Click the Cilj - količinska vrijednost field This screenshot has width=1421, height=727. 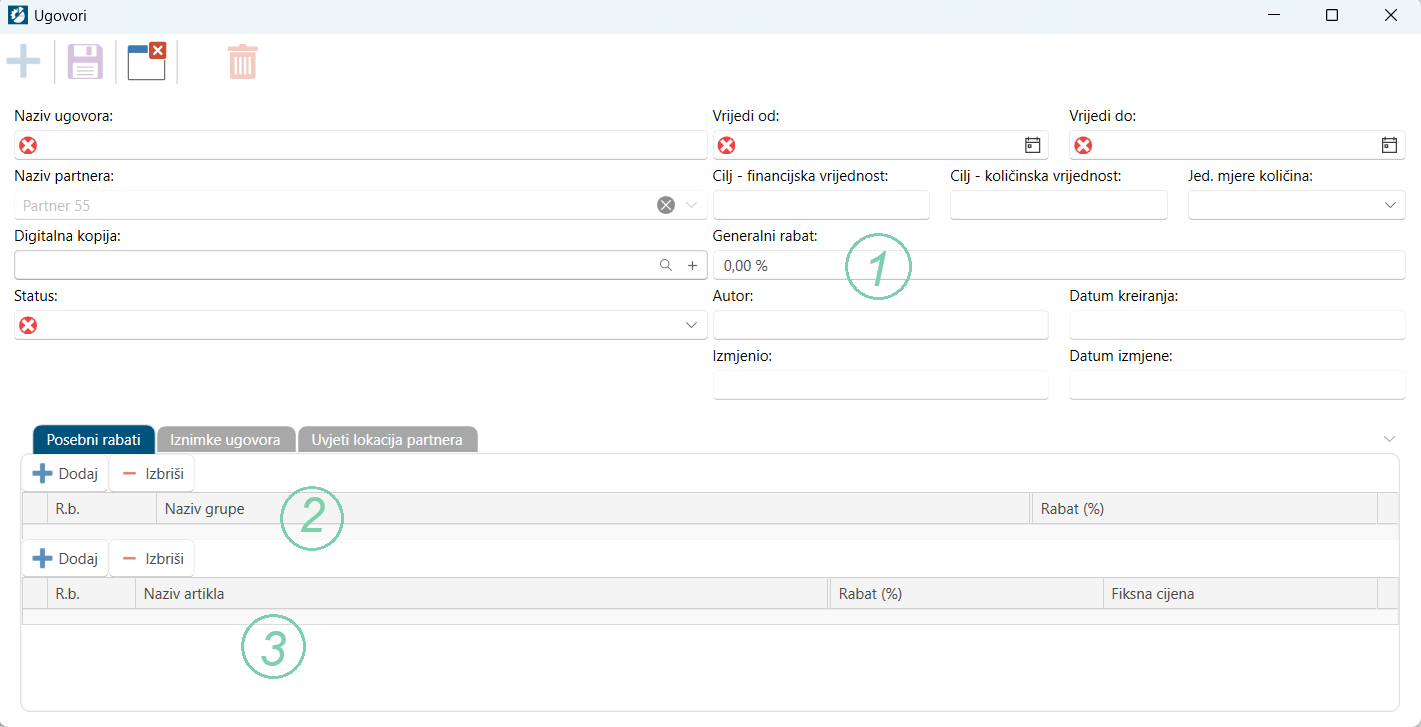tap(1059, 205)
